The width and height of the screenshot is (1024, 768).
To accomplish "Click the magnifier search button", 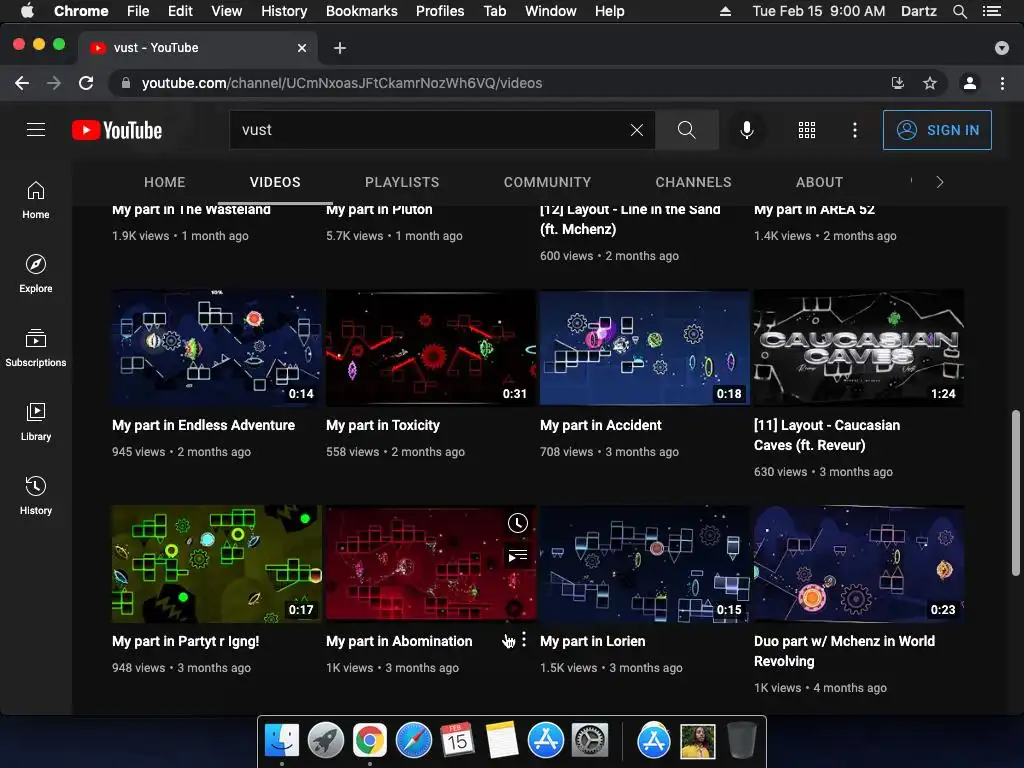I will point(686,130).
